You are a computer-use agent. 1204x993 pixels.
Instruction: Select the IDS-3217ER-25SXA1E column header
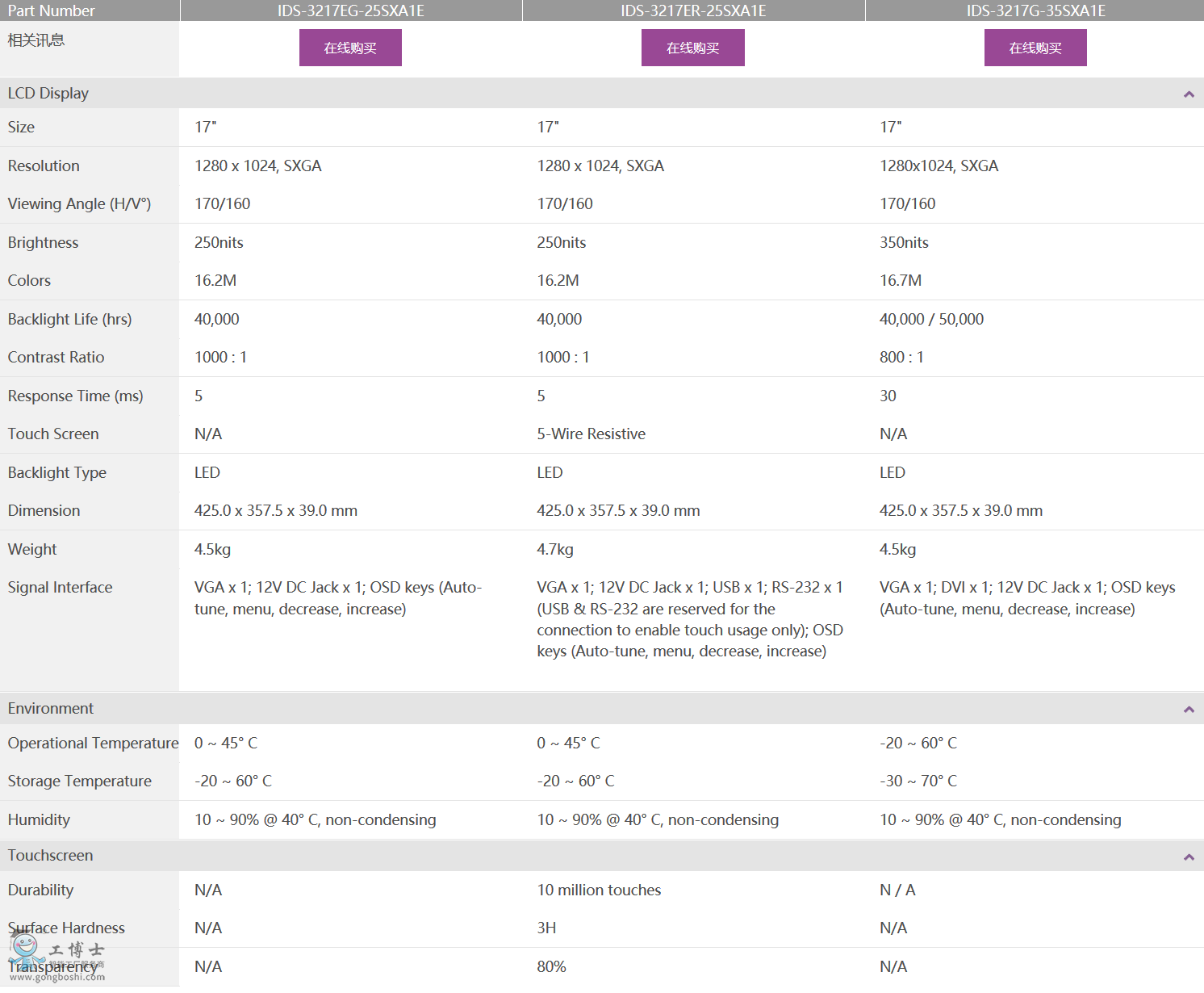[x=693, y=10]
